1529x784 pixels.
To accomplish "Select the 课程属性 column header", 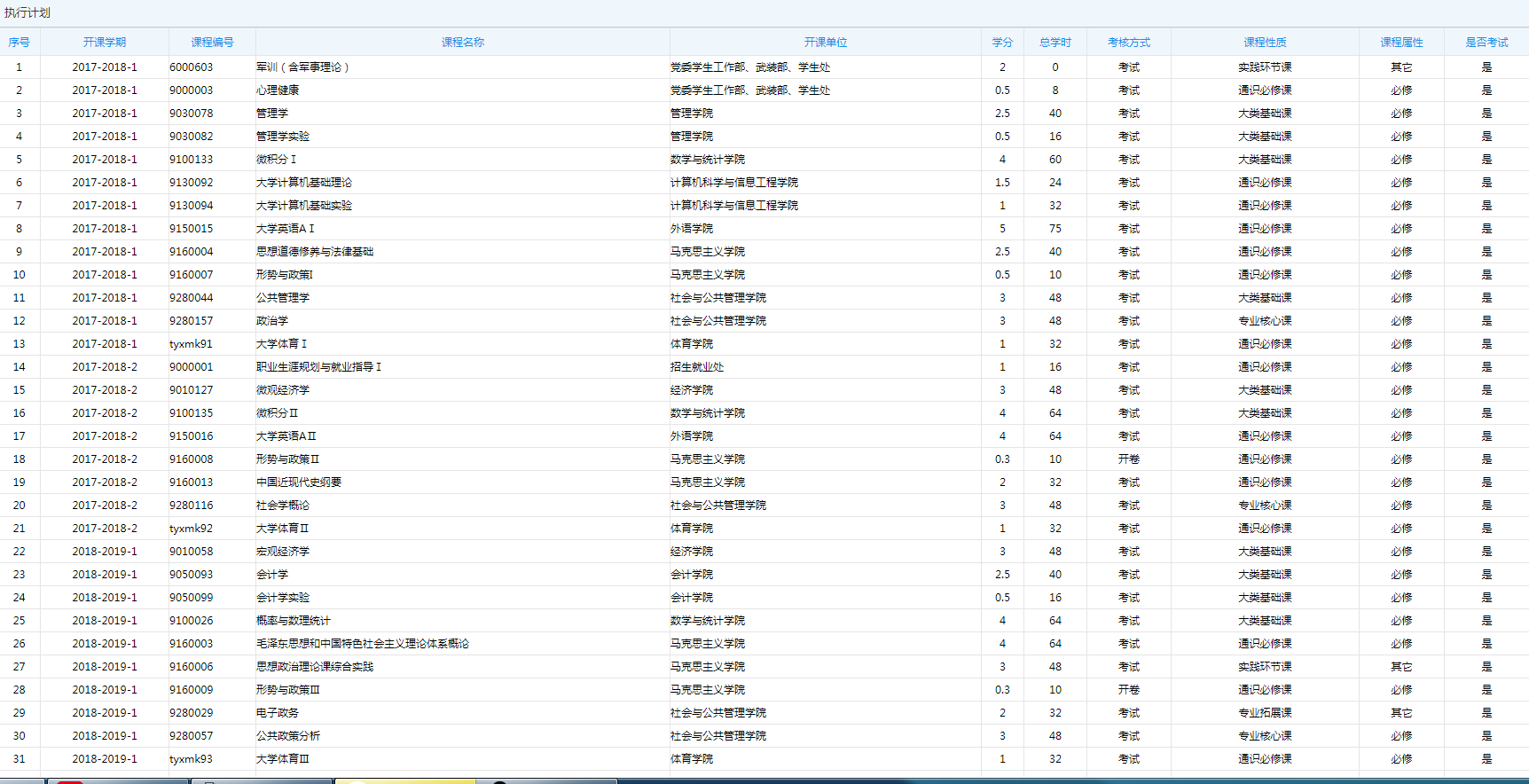I will tap(1401, 43).
